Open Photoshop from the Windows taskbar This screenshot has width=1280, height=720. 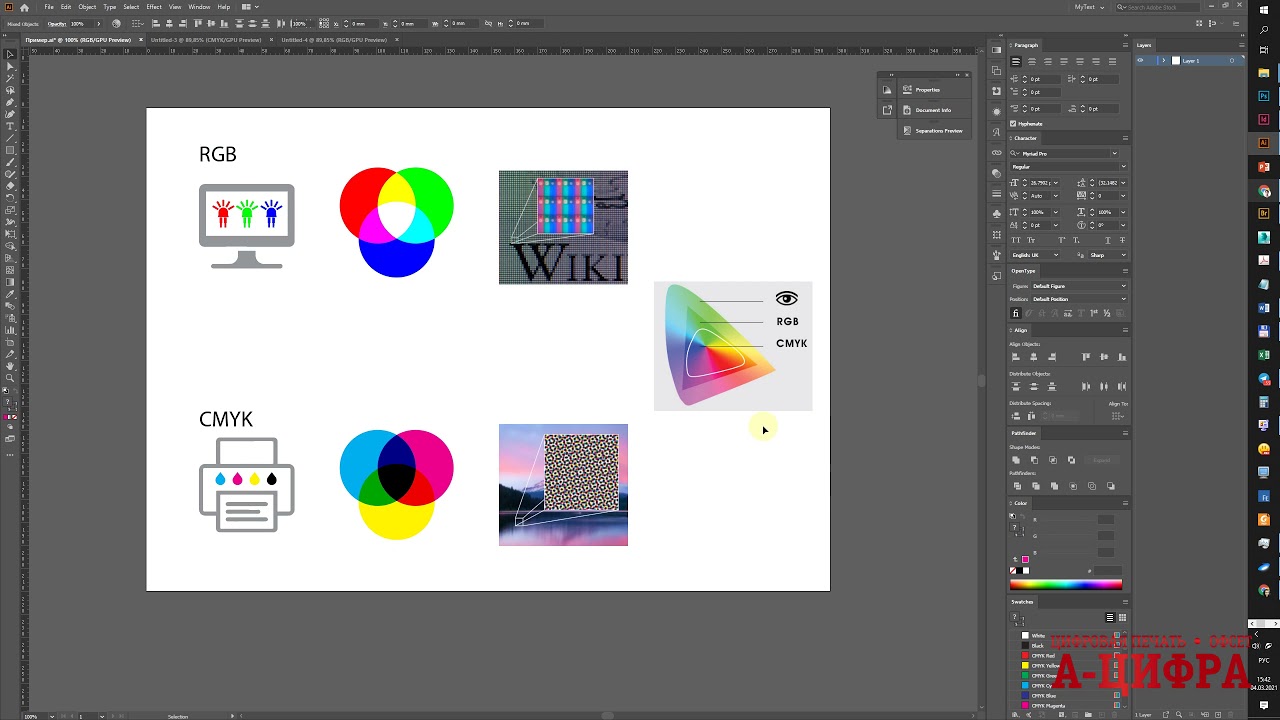point(1264,96)
